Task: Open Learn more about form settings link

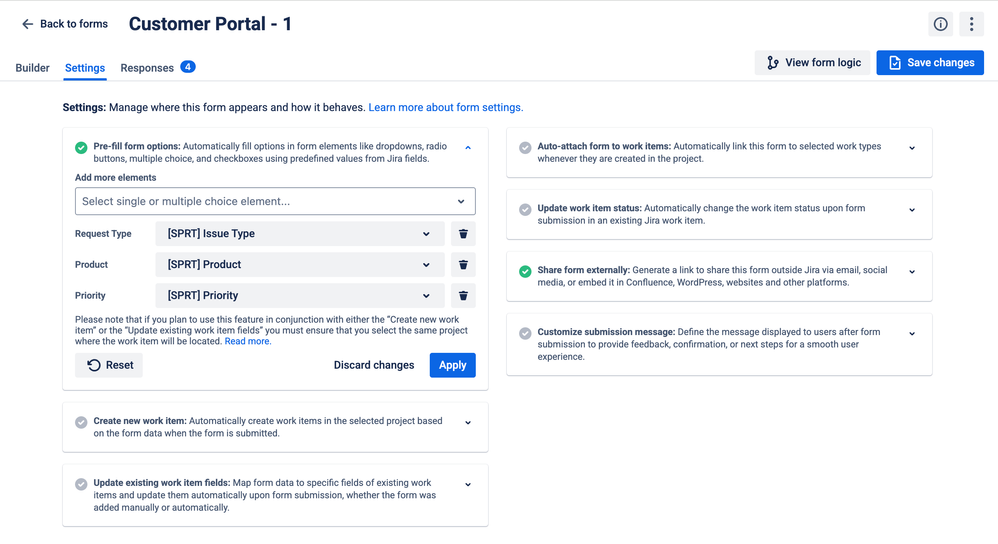Action: [x=446, y=108]
